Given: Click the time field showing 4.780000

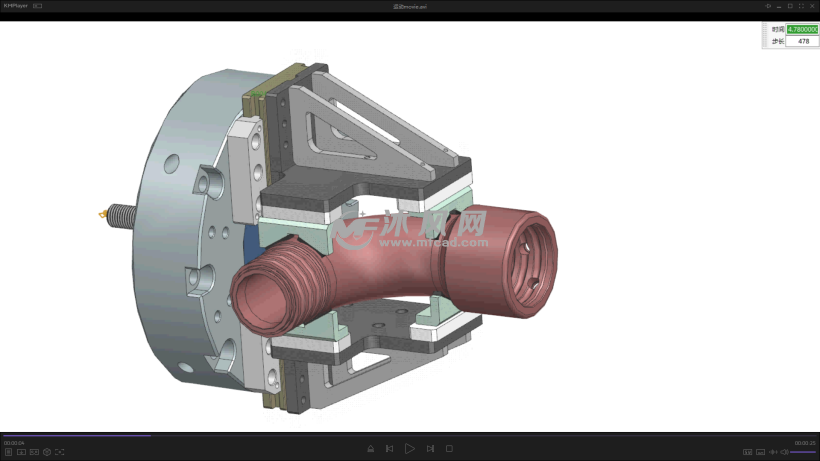Looking at the screenshot, I should click(x=802, y=29).
